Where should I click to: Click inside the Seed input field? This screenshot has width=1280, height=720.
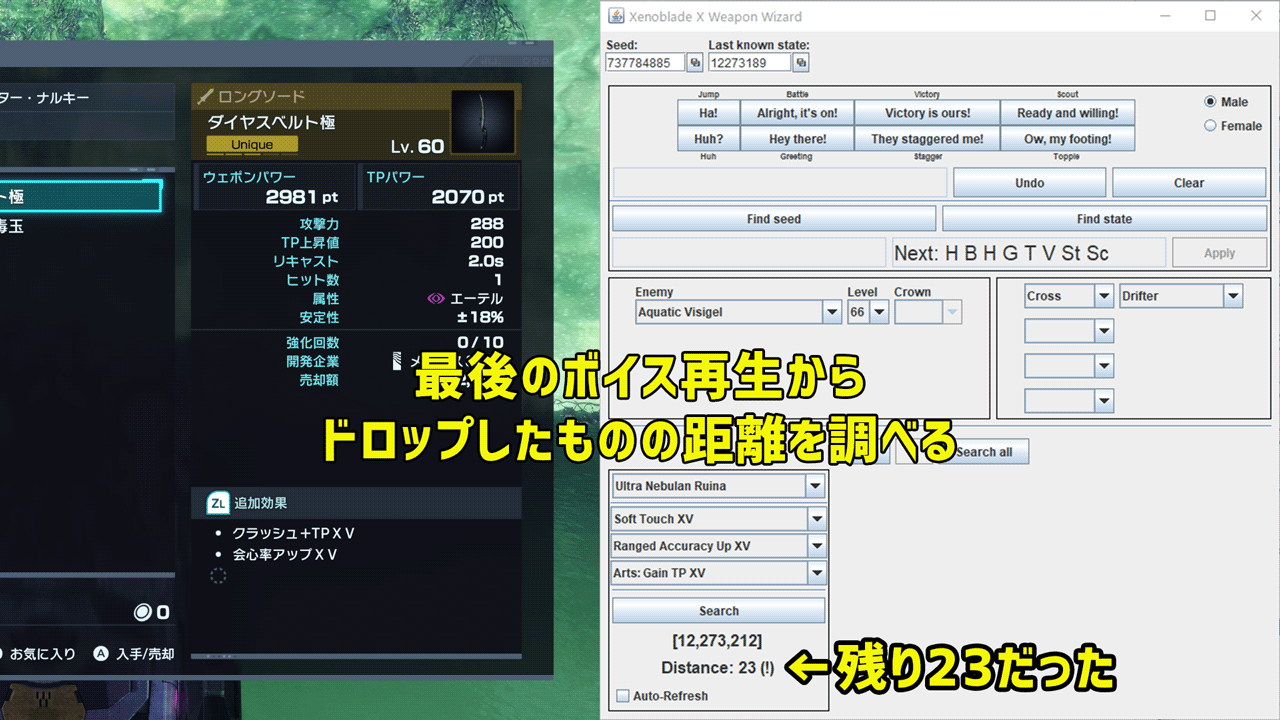tap(645, 63)
